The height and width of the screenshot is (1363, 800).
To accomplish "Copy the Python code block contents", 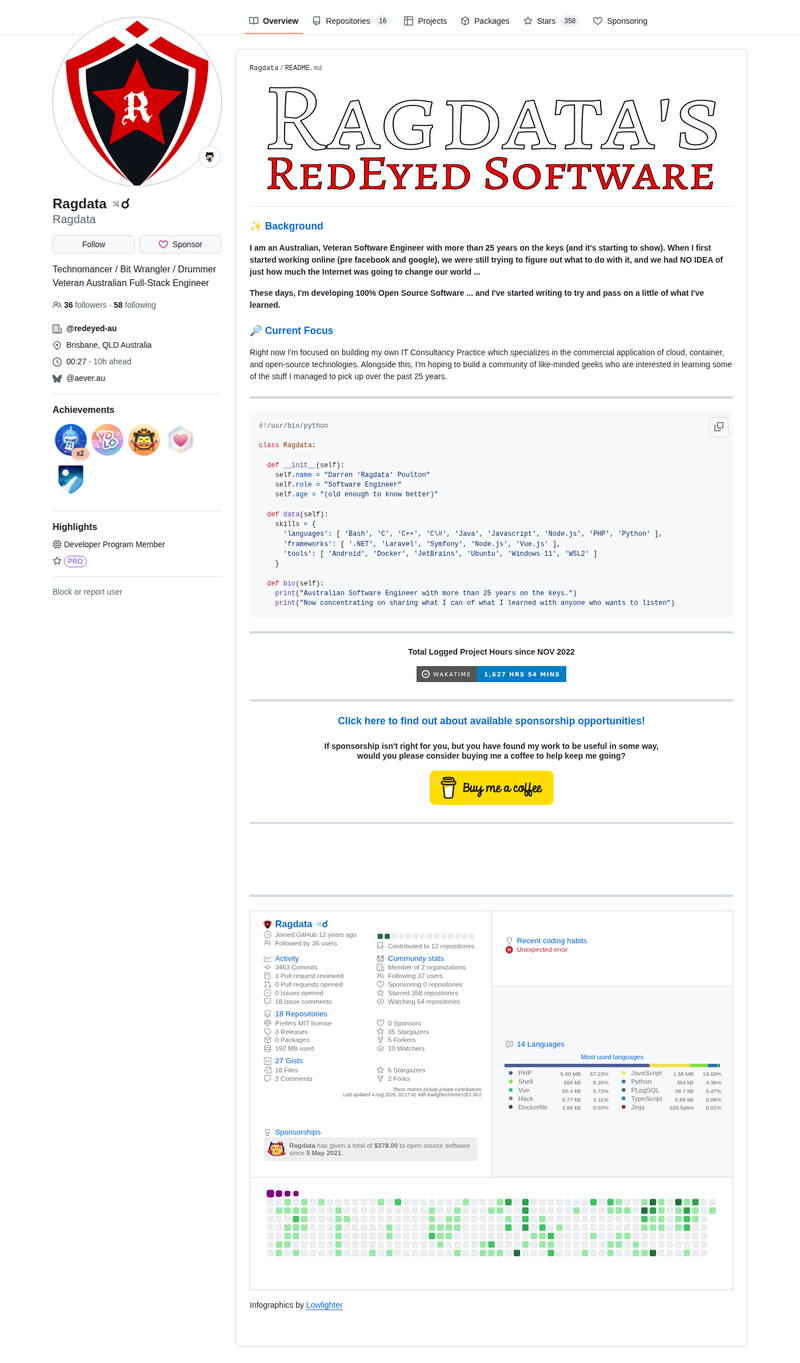I will tap(718, 427).
